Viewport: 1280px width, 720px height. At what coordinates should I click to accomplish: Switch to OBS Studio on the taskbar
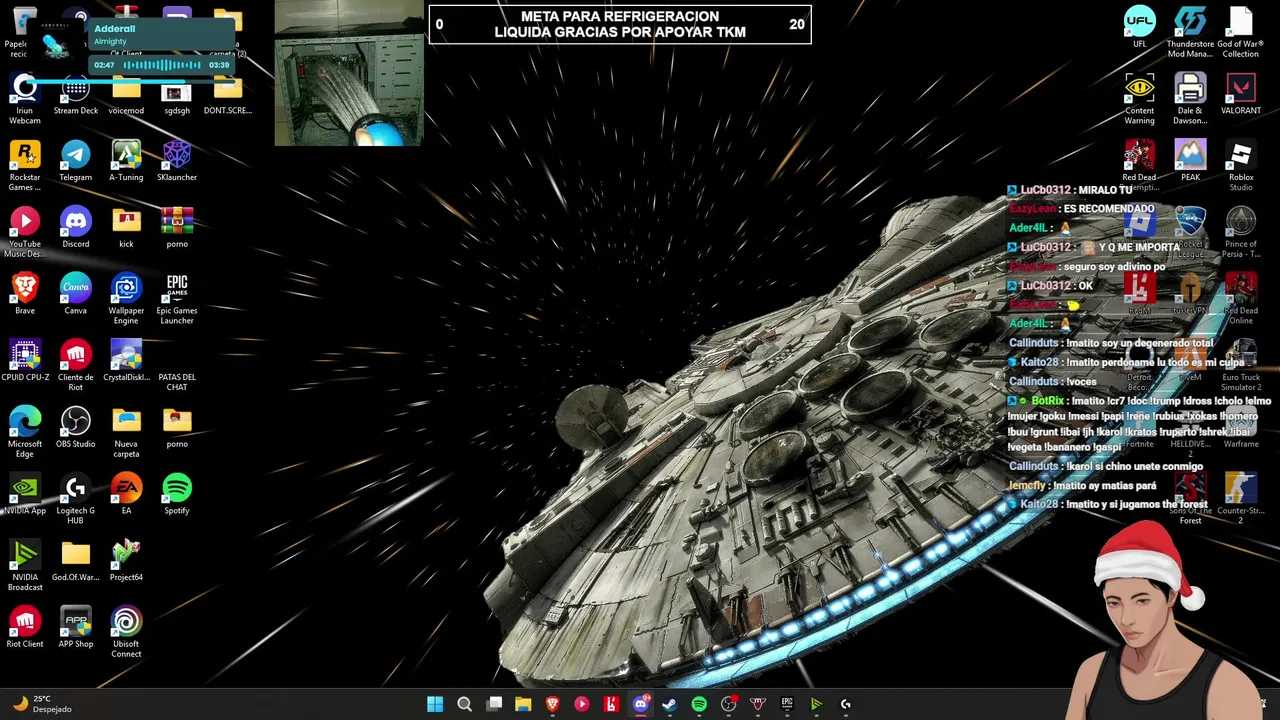click(x=728, y=704)
